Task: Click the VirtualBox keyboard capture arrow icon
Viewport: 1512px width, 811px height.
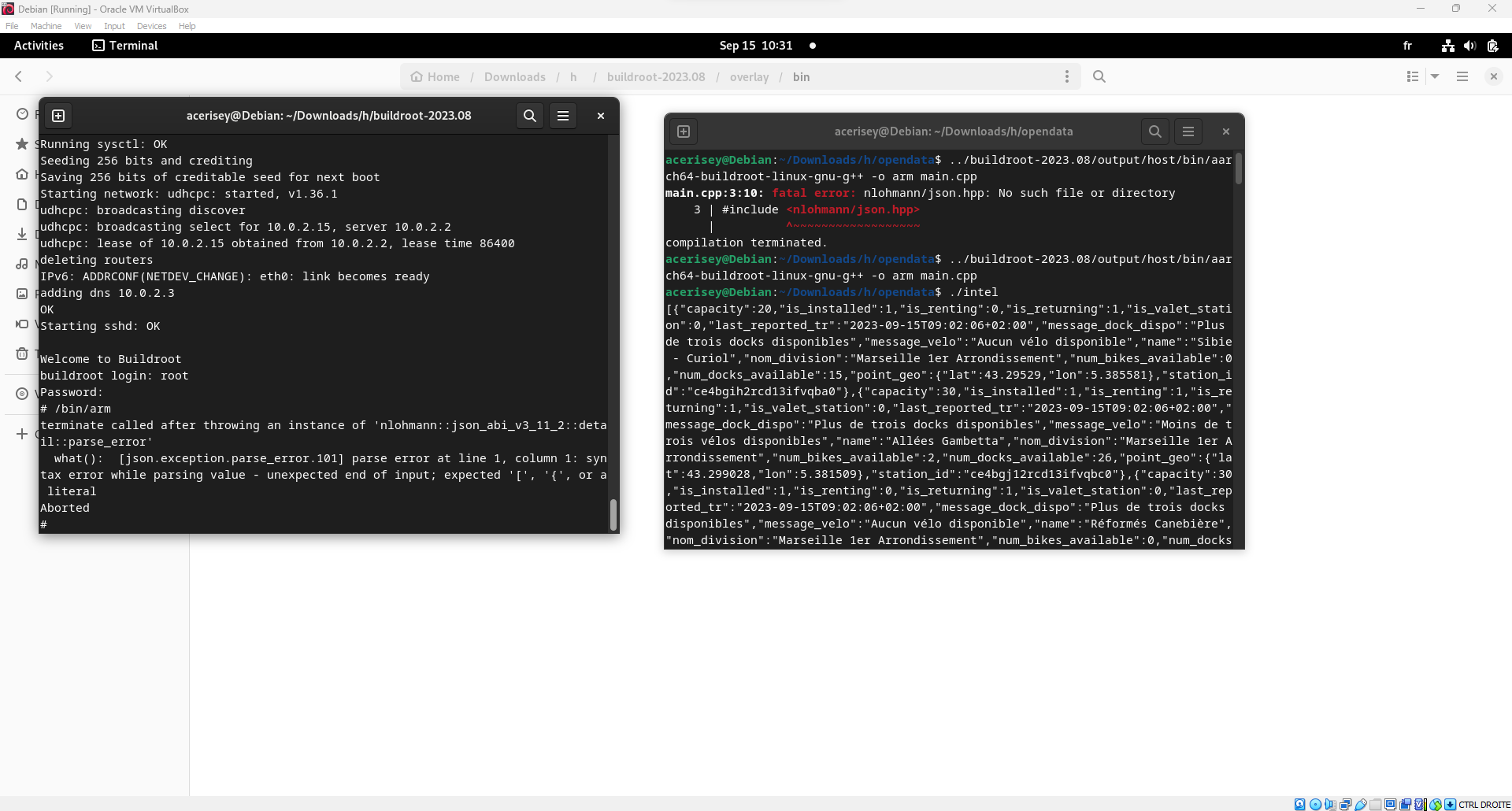Action: [x=1450, y=804]
